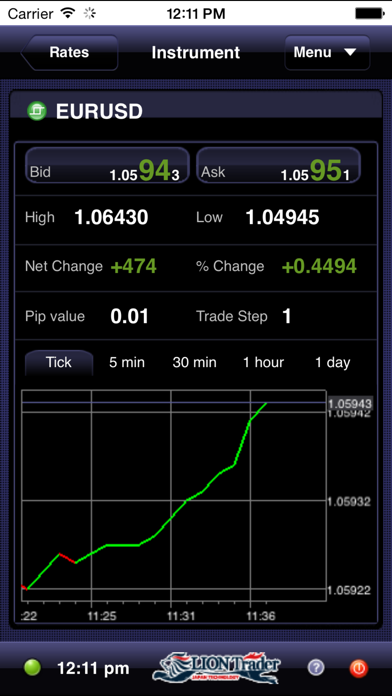The width and height of the screenshot is (392, 696).
Task: Tap the EURUSD instrument title
Action: click(99, 111)
